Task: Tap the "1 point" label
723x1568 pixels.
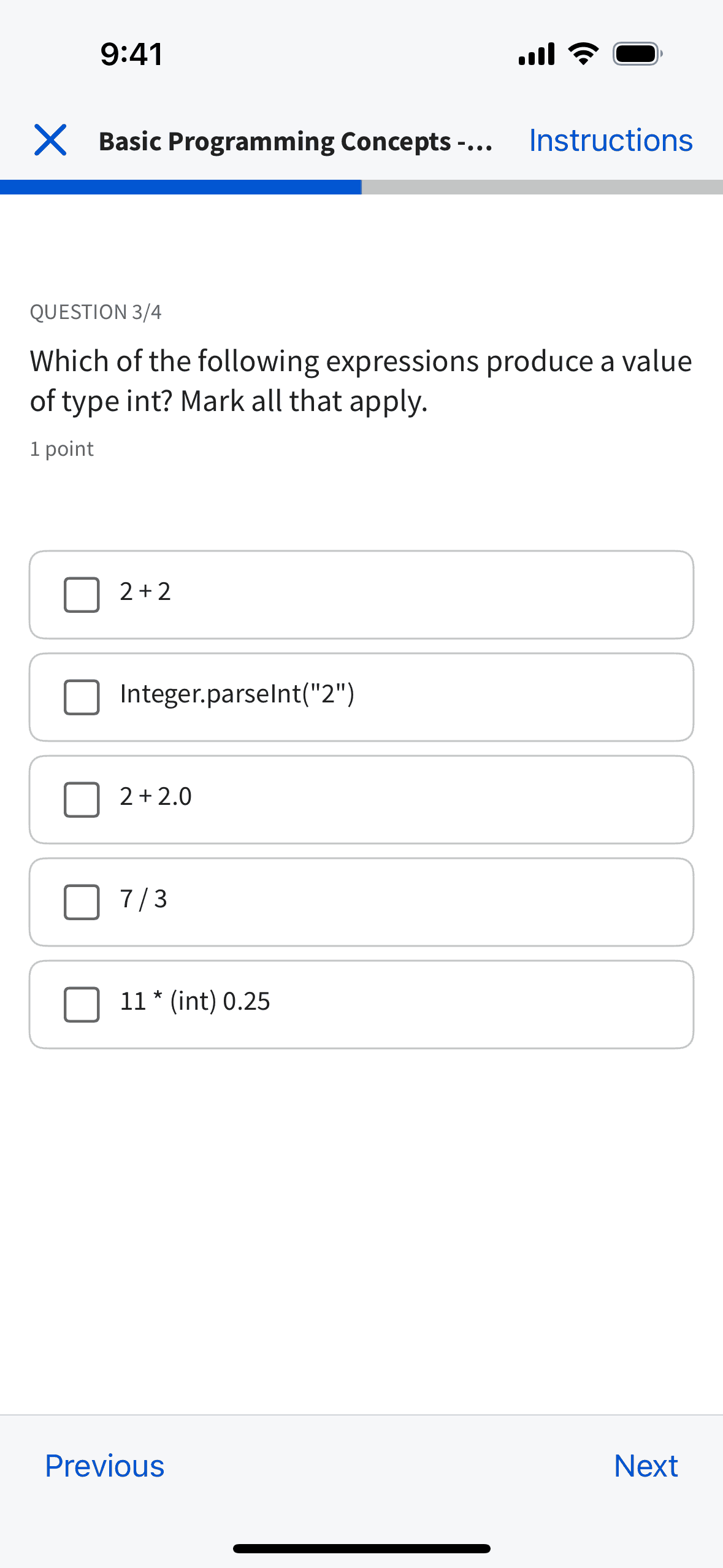Action: point(62,448)
